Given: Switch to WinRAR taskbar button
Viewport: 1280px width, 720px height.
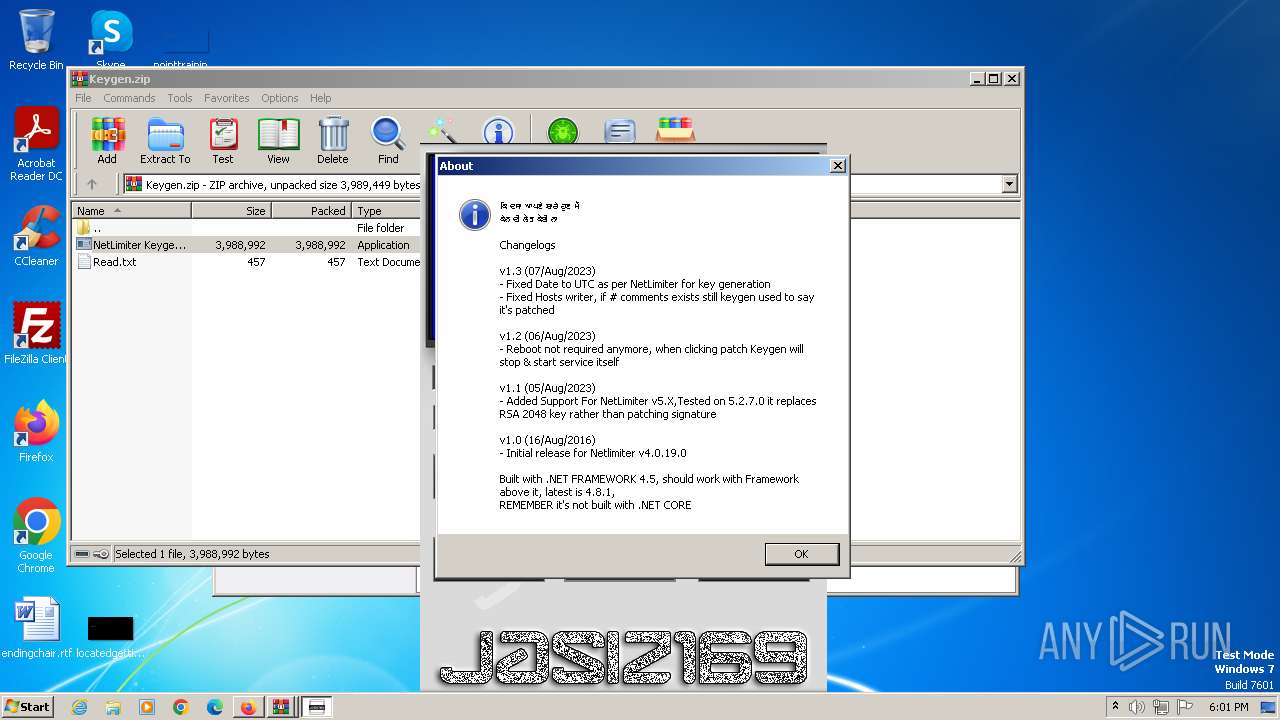Looking at the screenshot, I should click(x=282, y=707).
